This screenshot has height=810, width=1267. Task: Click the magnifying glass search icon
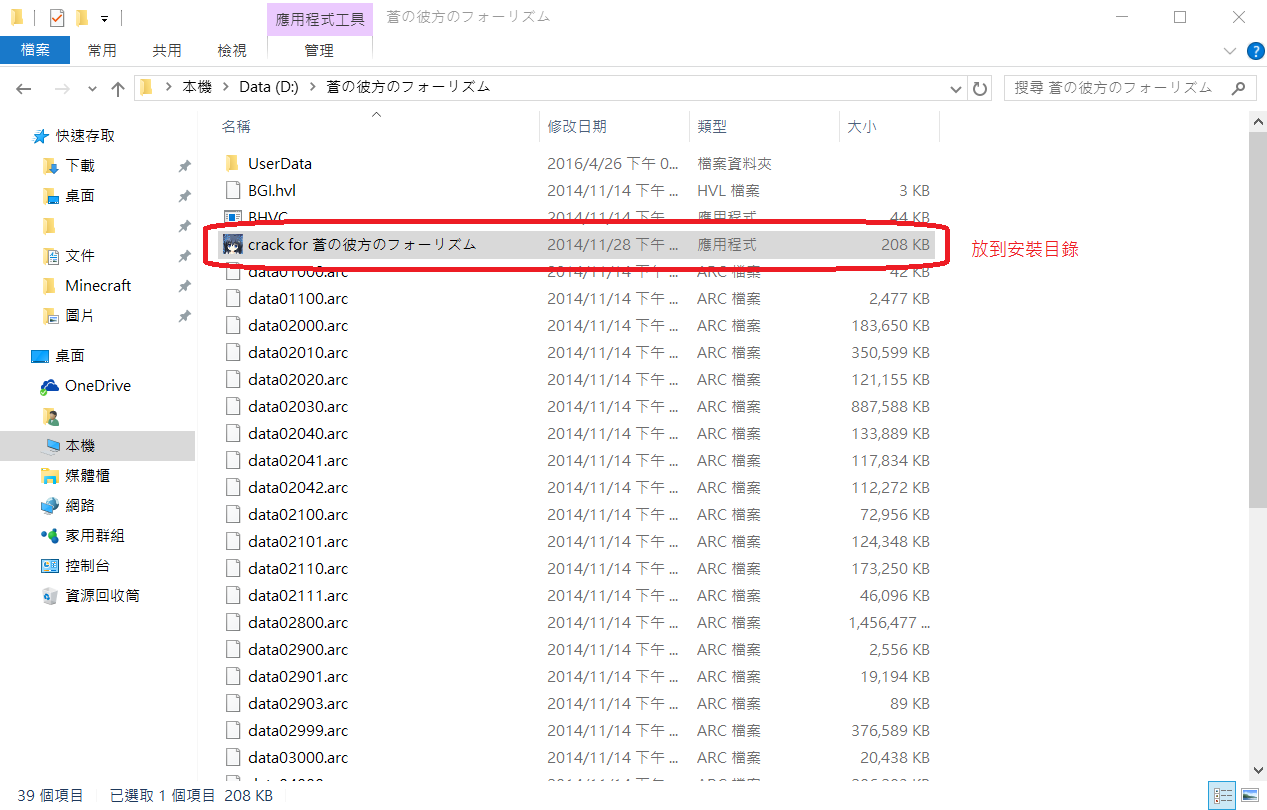(1240, 88)
